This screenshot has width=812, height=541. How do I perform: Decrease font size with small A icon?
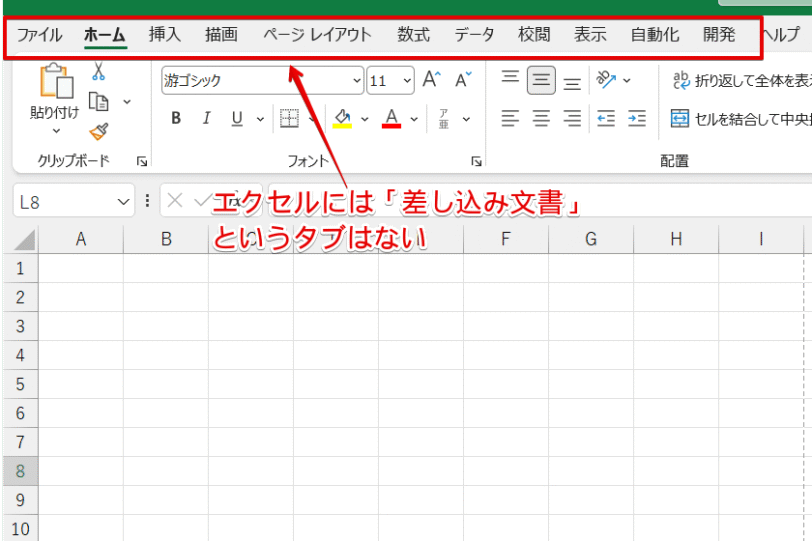tap(463, 80)
